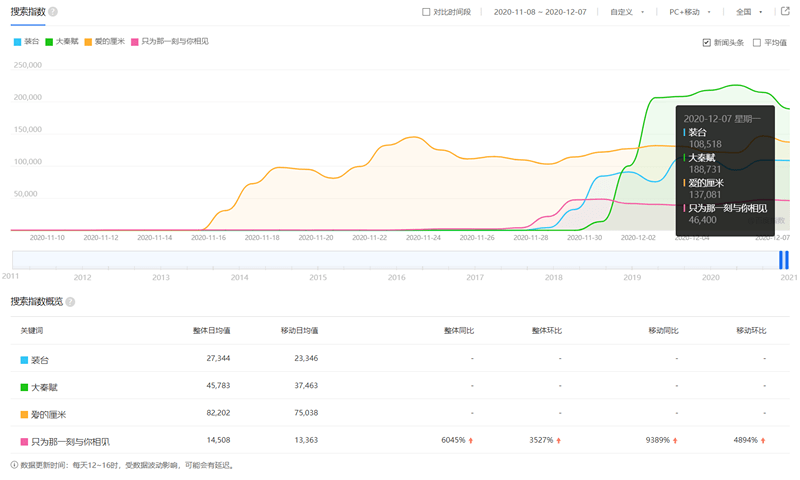Click red up arrow next to 6045%
This screenshot has height=480, width=800.
click(x=470, y=440)
